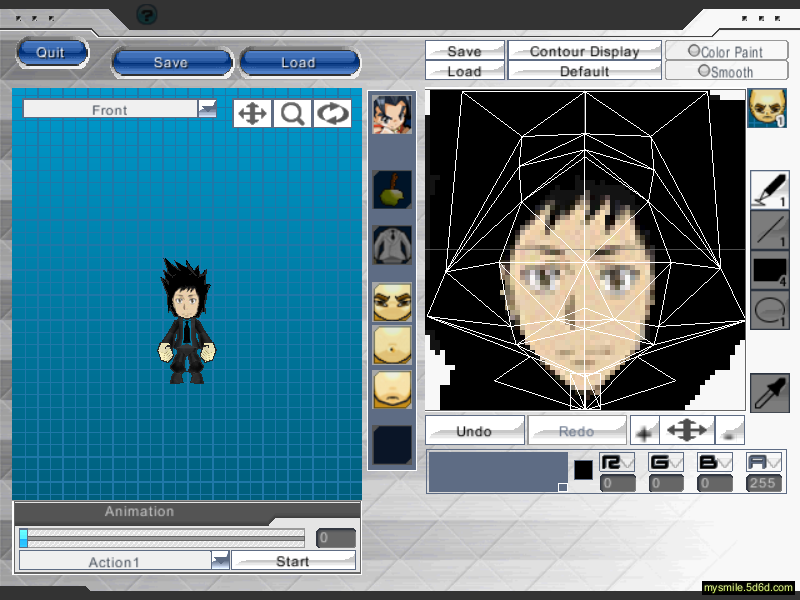Enable the Color Paint radio option
The width and height of the screenshot is (800, 600).
694,51
